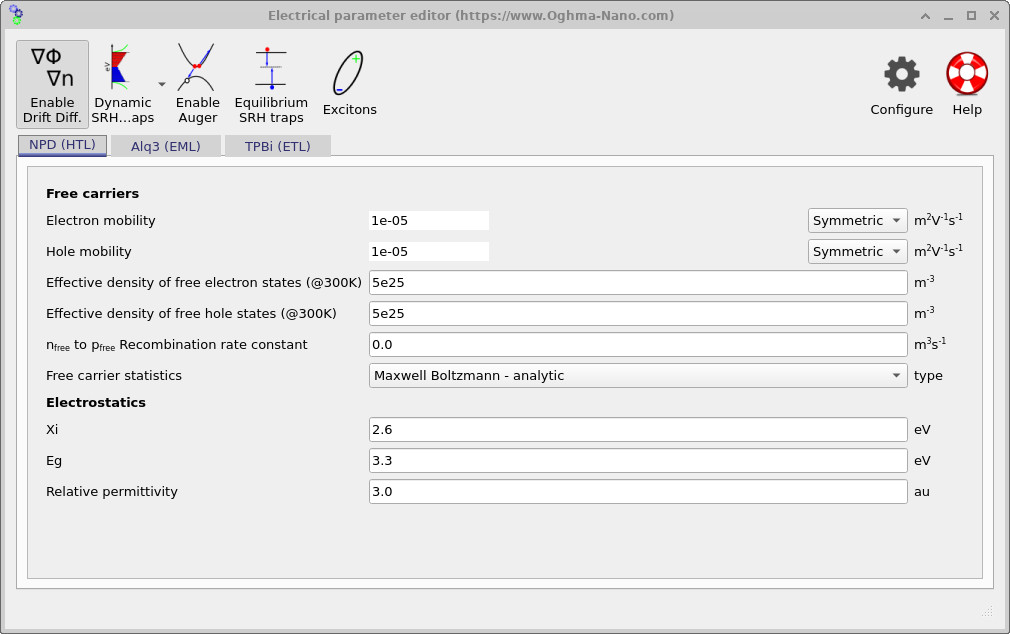Click the application icon in the title bar
Image resolution: width=1010 pixels, height=634 pixels.
click(x=17, y=15)
